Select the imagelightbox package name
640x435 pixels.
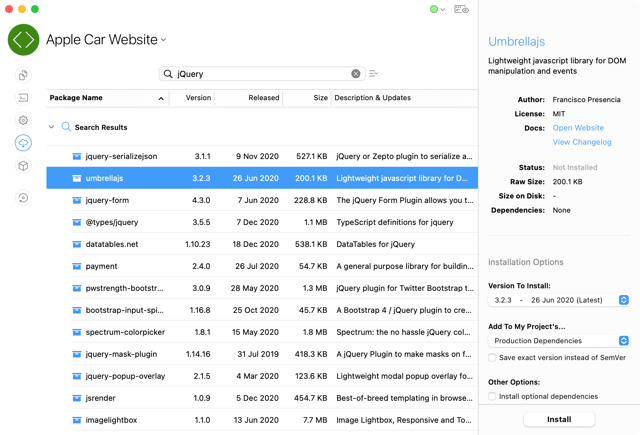click(111, 420)
